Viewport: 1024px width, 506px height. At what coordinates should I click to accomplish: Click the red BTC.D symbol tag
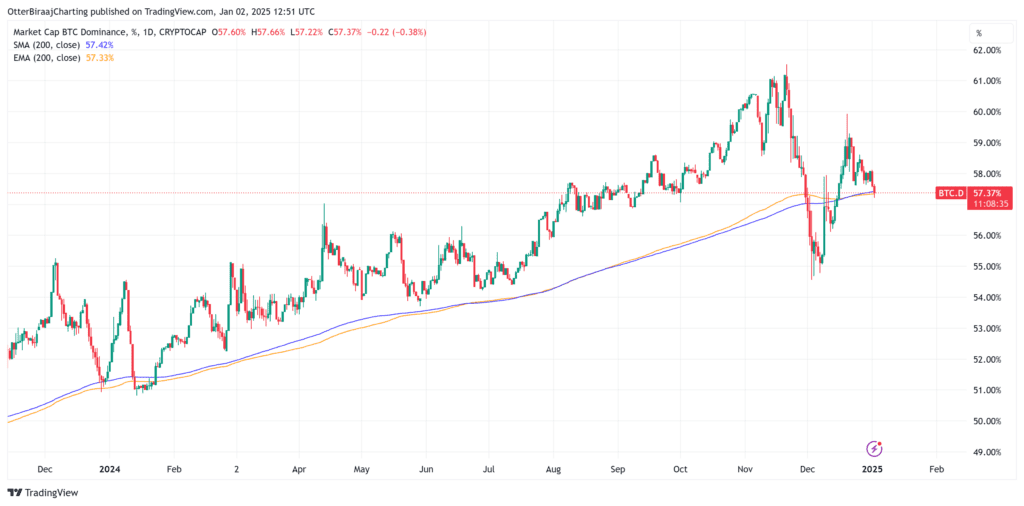pyautogui.click(x=949, y=191)
